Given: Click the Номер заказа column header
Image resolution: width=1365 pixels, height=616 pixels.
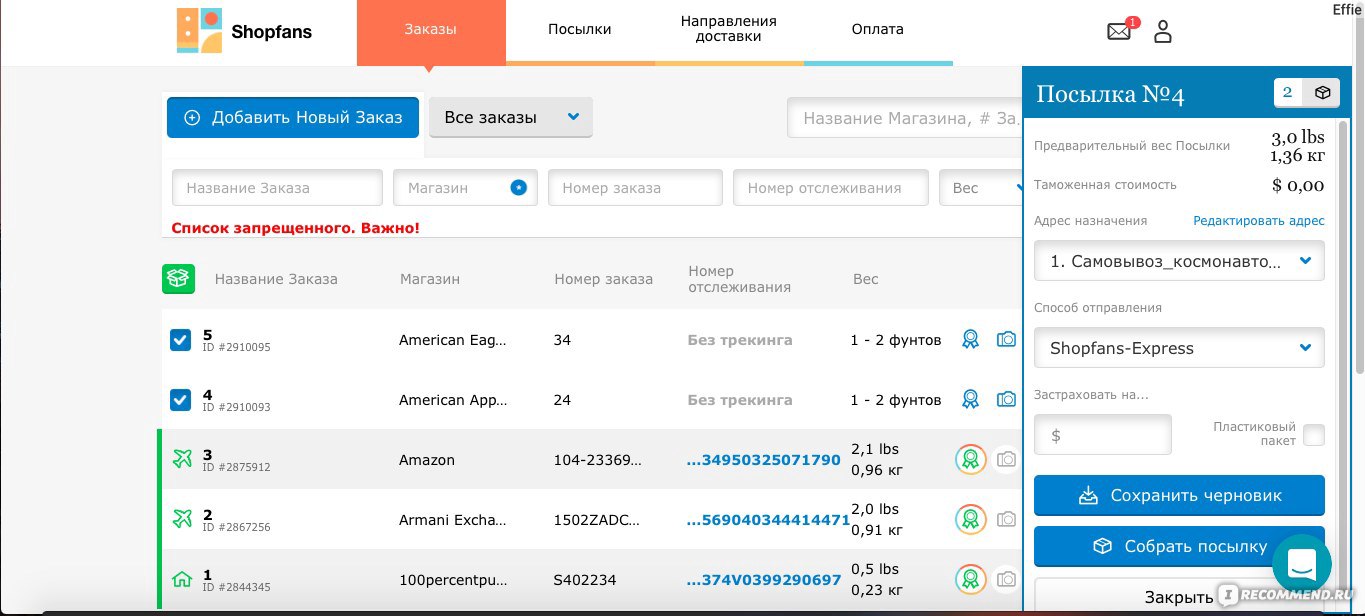Looking at the screenshot, I should pyautogui.click(x=604, y=279).
